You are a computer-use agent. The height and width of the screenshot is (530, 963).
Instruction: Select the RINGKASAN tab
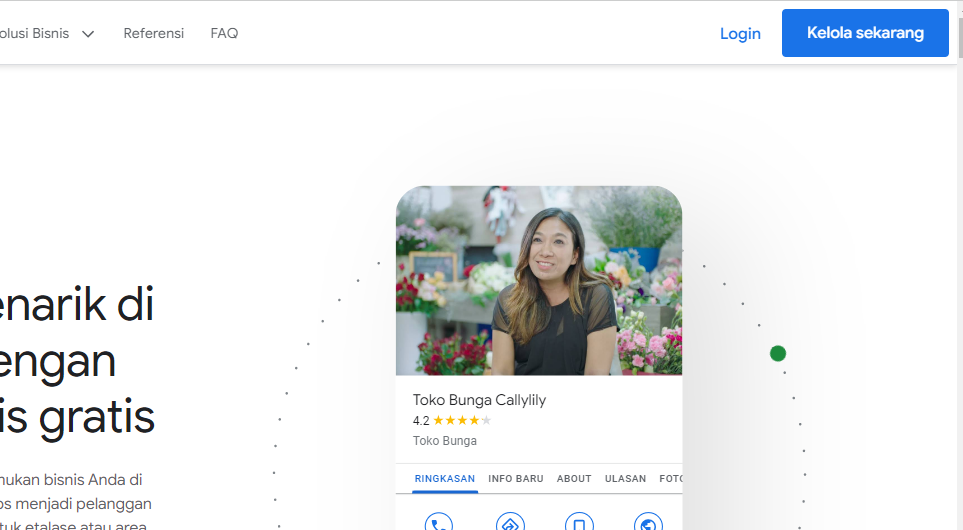[x=445, y=478]
